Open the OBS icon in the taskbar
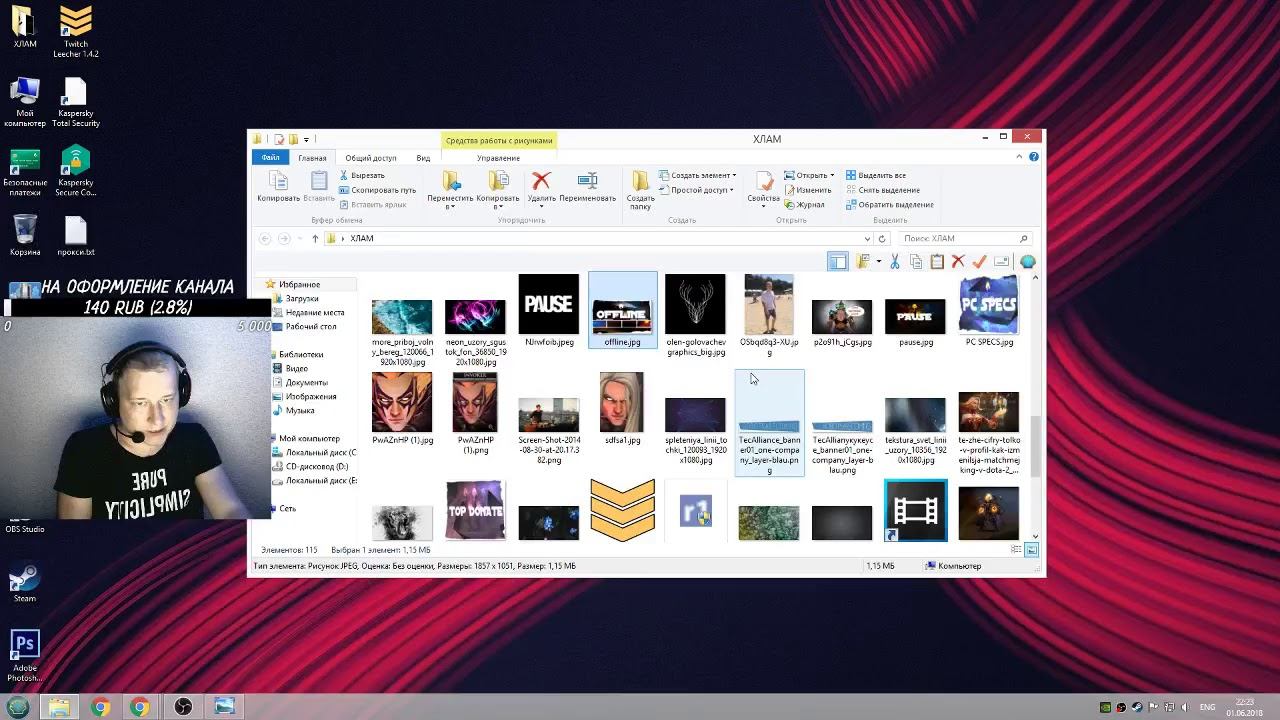This screenshot has height=720, width=1280. 183,707
